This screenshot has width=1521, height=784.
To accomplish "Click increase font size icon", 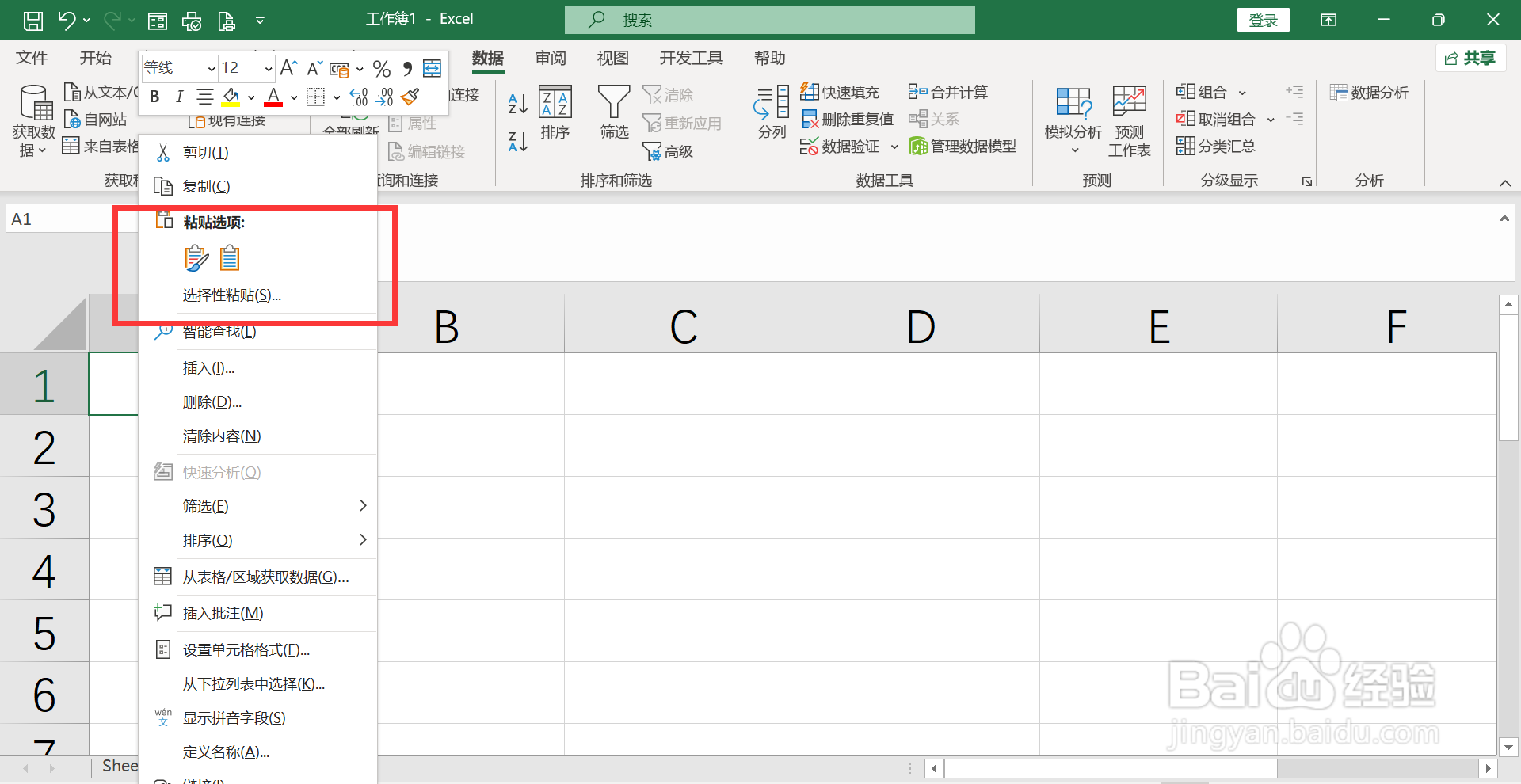I will tap(288, 68).
